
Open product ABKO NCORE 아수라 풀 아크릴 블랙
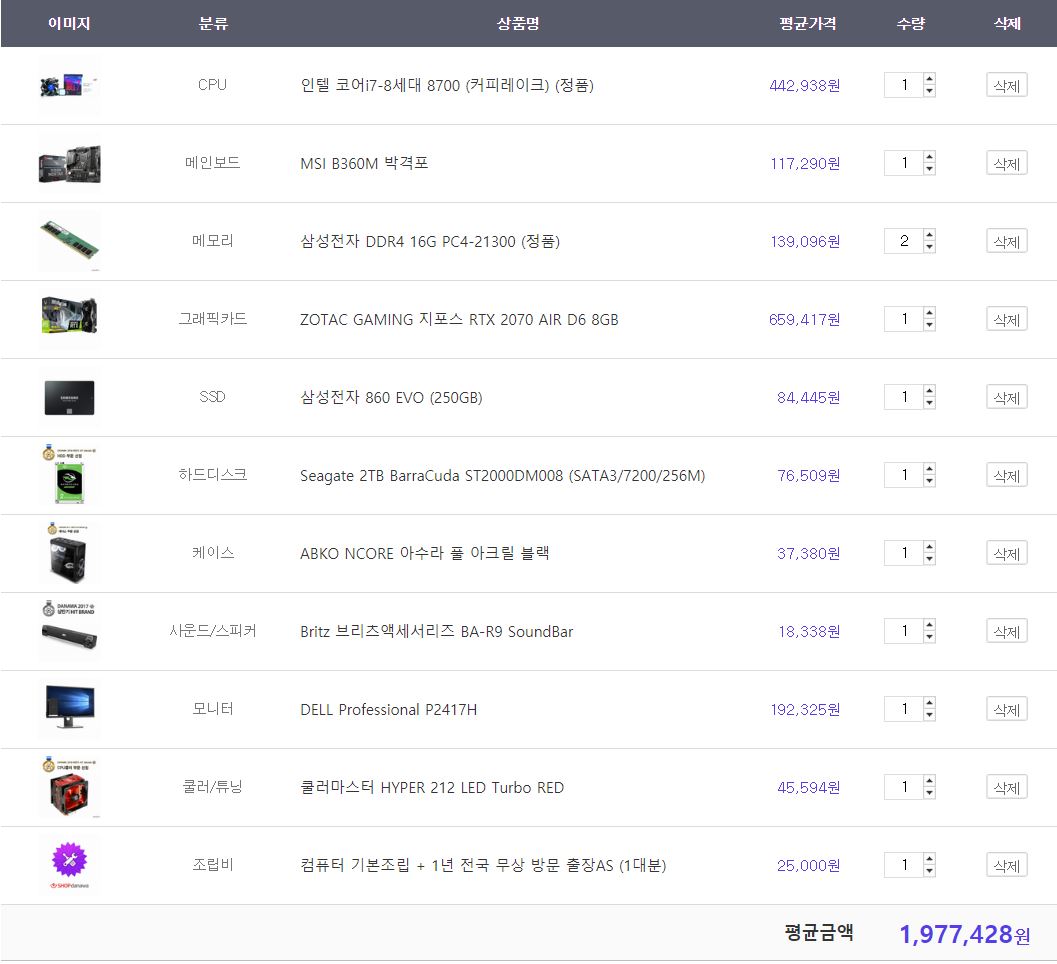[x=425, y=553]
